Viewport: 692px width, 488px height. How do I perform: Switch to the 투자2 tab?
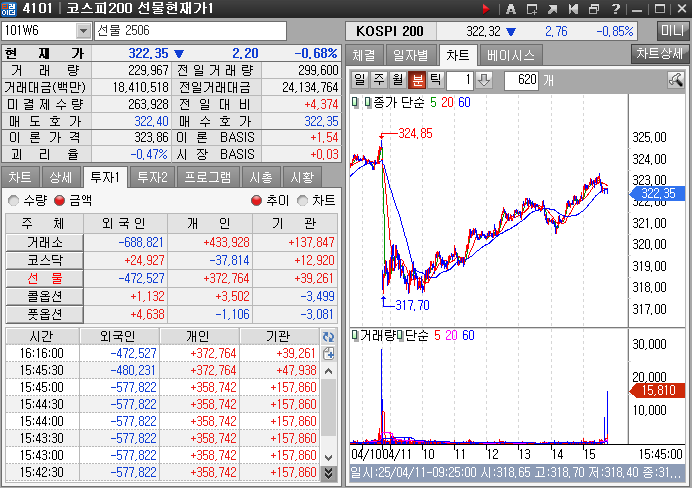pyautogui.click(x=152, y=177)
